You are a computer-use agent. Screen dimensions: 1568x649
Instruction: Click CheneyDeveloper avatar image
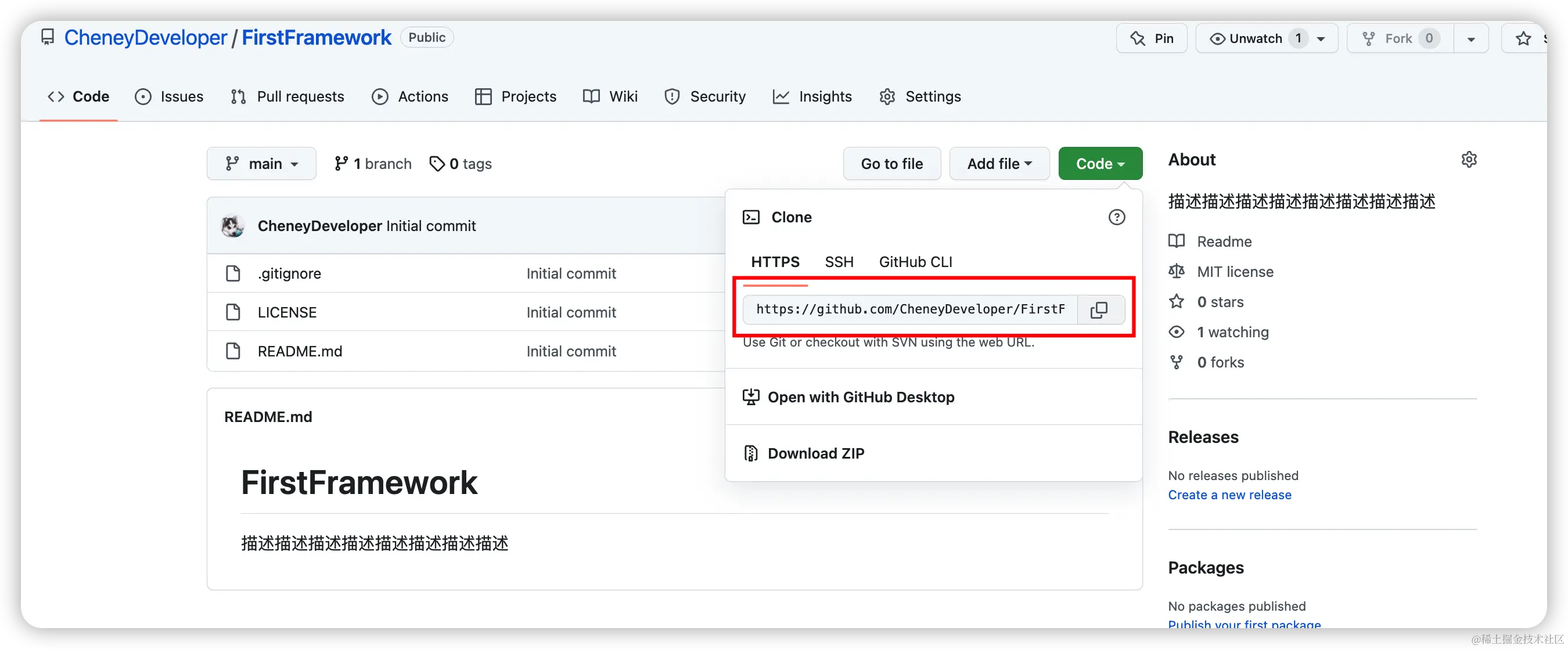click(x=232, y=226)
